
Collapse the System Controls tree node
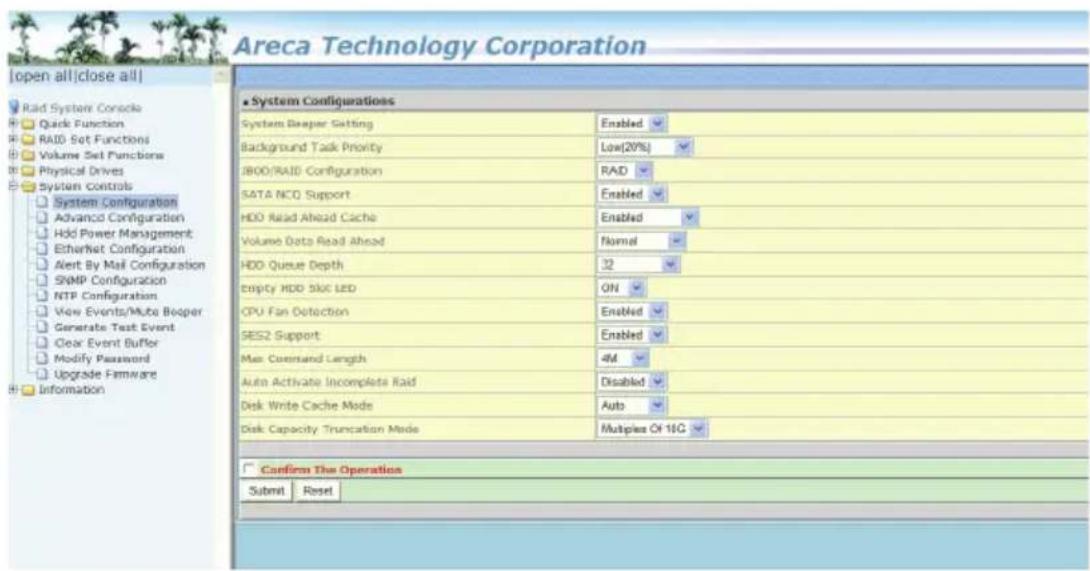[x=13, y=186]
